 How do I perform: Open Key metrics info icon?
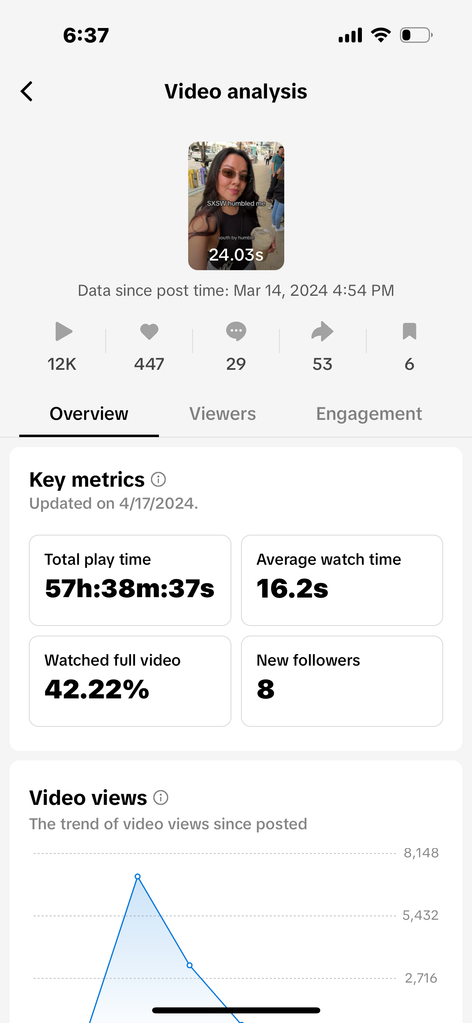[x=159, y=480]
